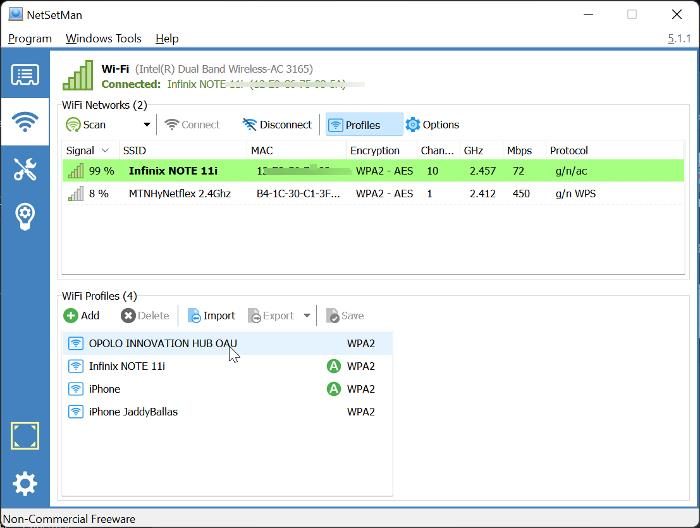Click the B4-1C-30-C1-3F MAC cell
700x528 pixels.
click(x=298, y=193)
